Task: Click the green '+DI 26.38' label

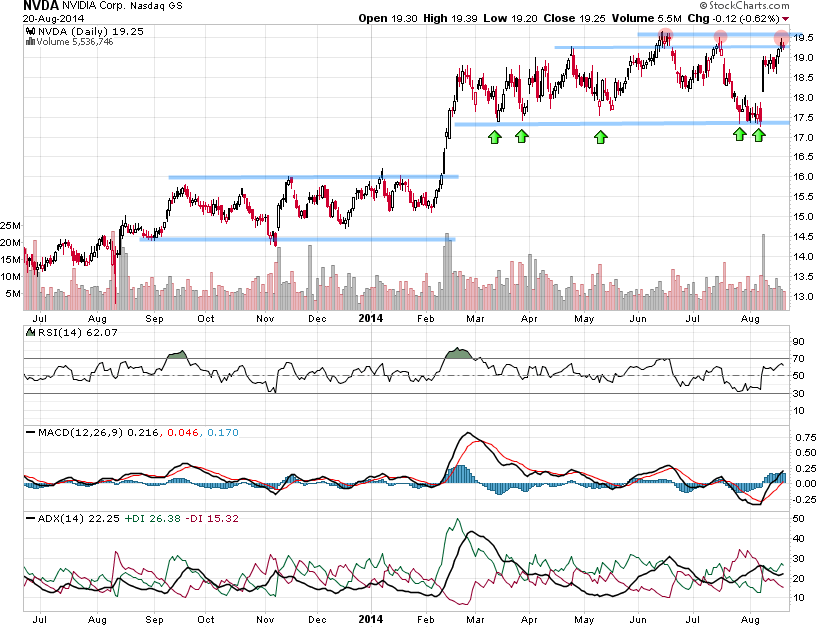Action: pyautogui.click(x=152, y=518)
